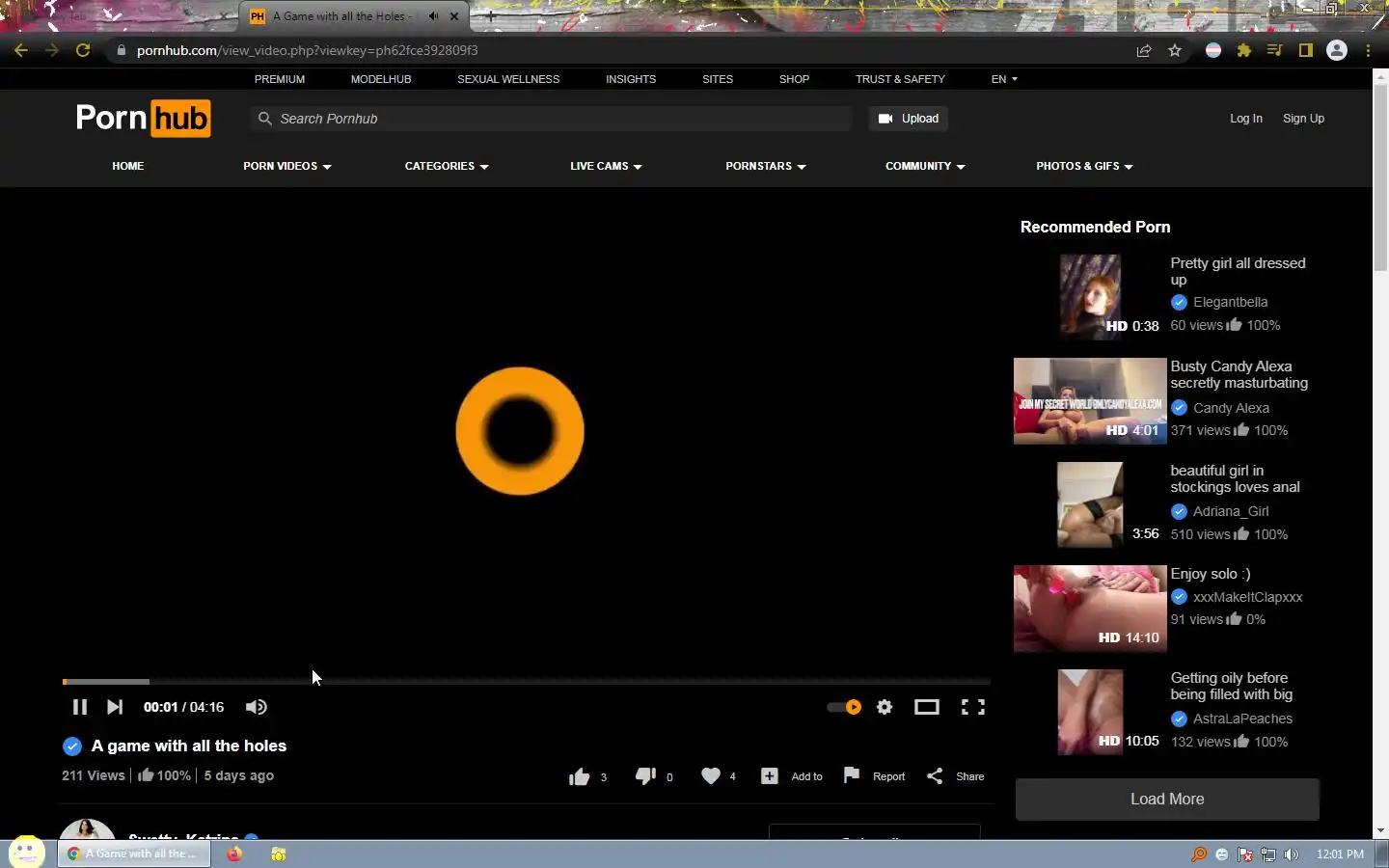Click the Upload button
The image size is (1389, 868).
click(908, 119)
